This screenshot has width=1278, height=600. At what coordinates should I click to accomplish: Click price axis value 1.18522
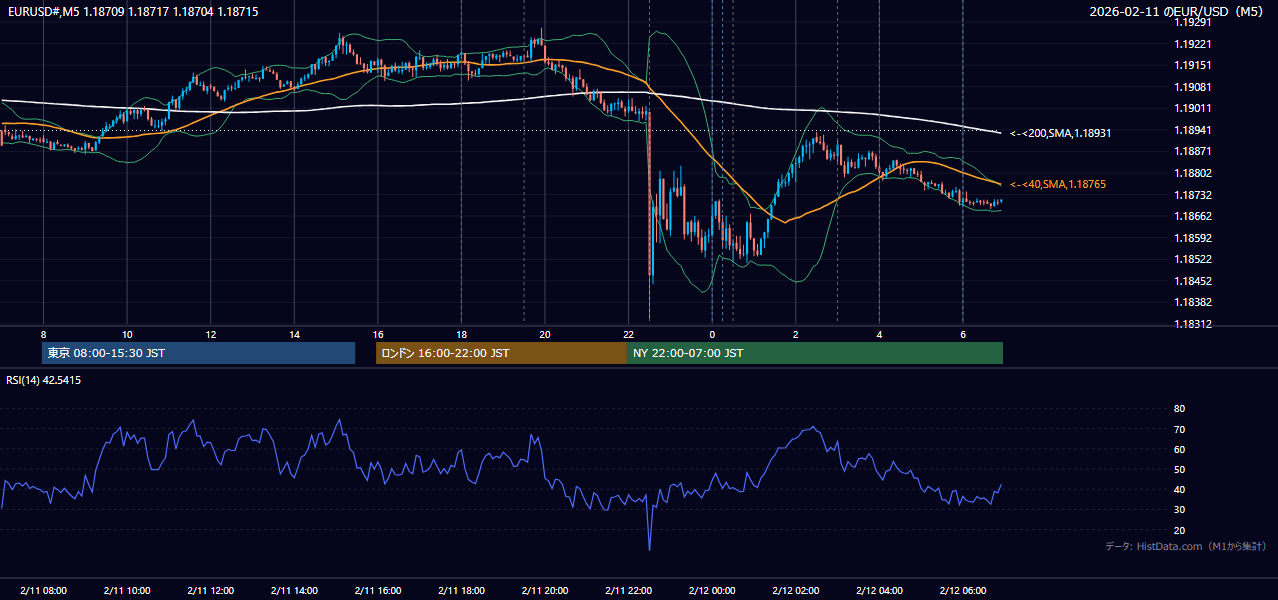[x=1192, y=259]
